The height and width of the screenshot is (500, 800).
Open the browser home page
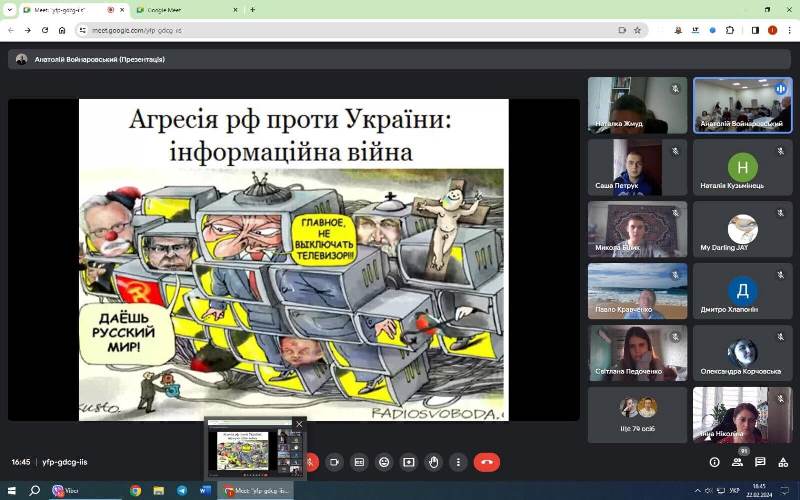[x=62, y=31]
